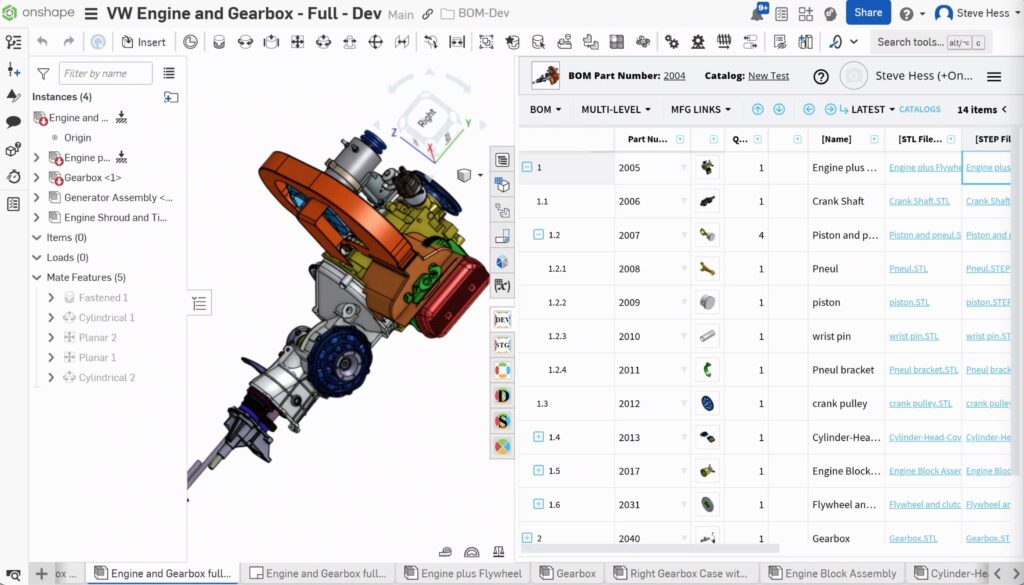This screenshot has height=585, width=1024.
Task: Click the [Name] column filter icon
Action: pyautogui.click(x=874, y=139)
